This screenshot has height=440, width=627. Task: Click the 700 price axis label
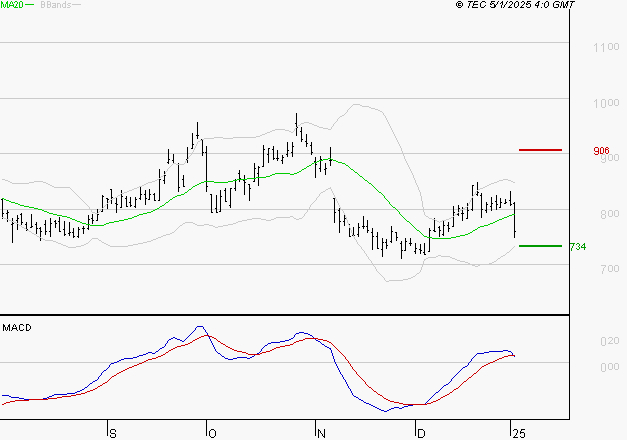610,269
